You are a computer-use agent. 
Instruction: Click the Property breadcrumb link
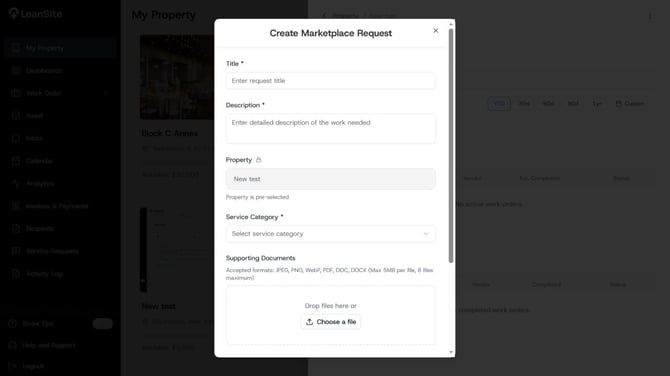345,16
